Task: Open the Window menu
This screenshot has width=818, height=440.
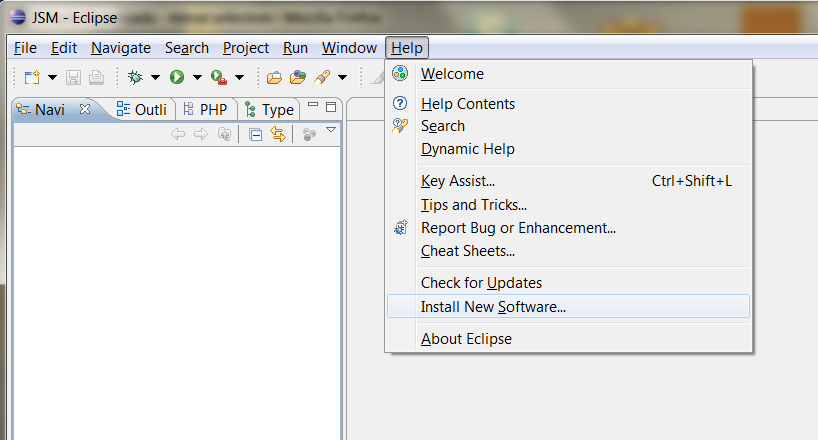Action: tap(349, 48)
